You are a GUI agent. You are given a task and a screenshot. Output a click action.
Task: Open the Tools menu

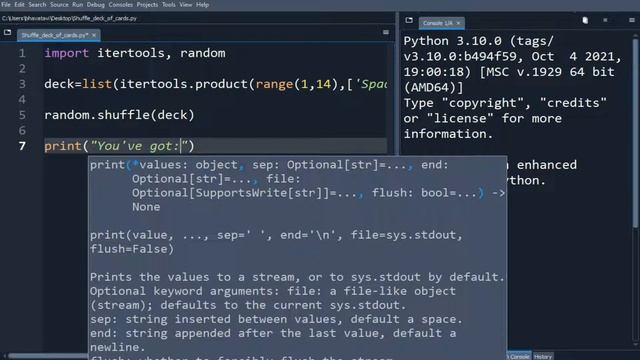tap(169, 5)
